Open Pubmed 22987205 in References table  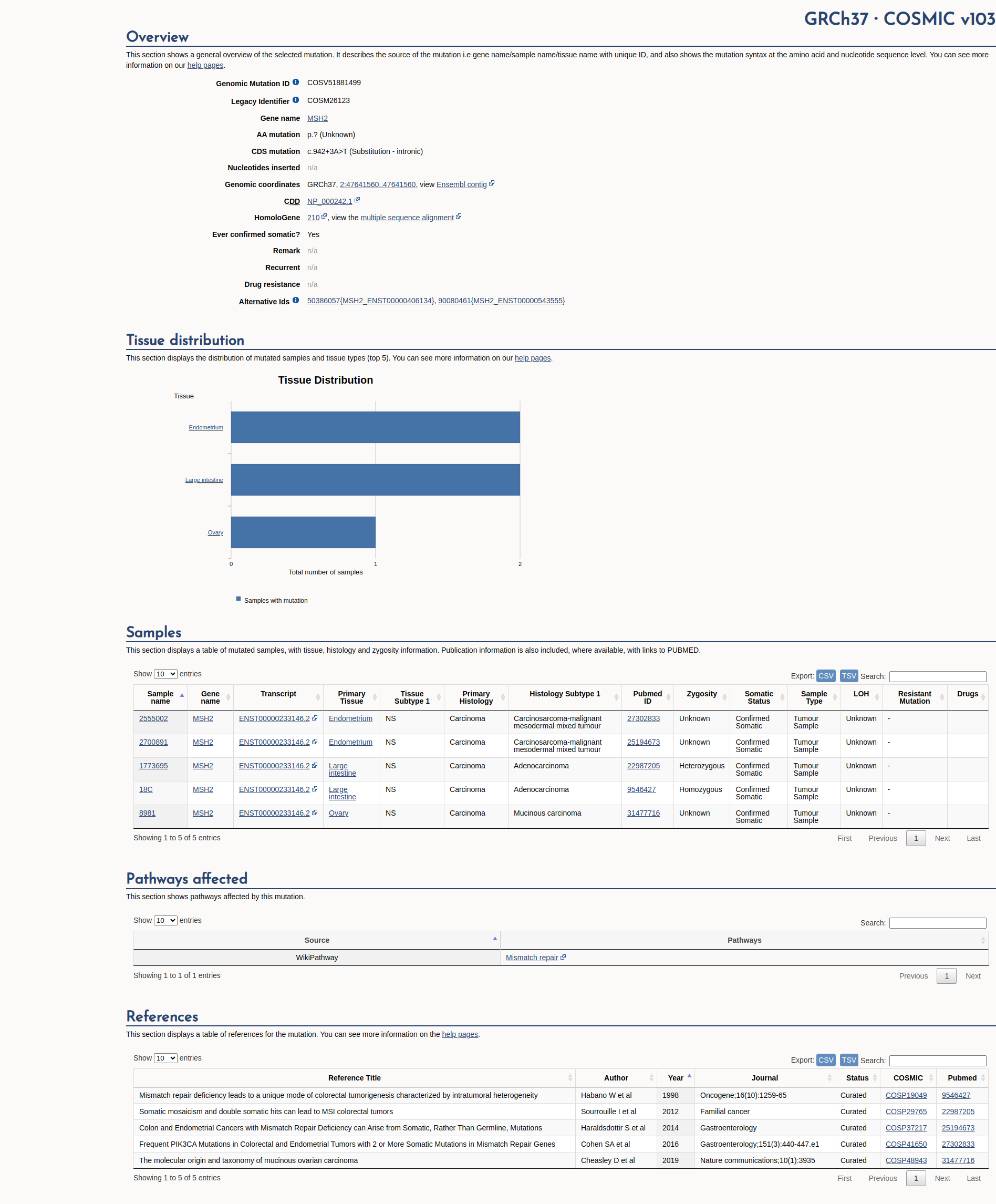tap(958, 1112)
